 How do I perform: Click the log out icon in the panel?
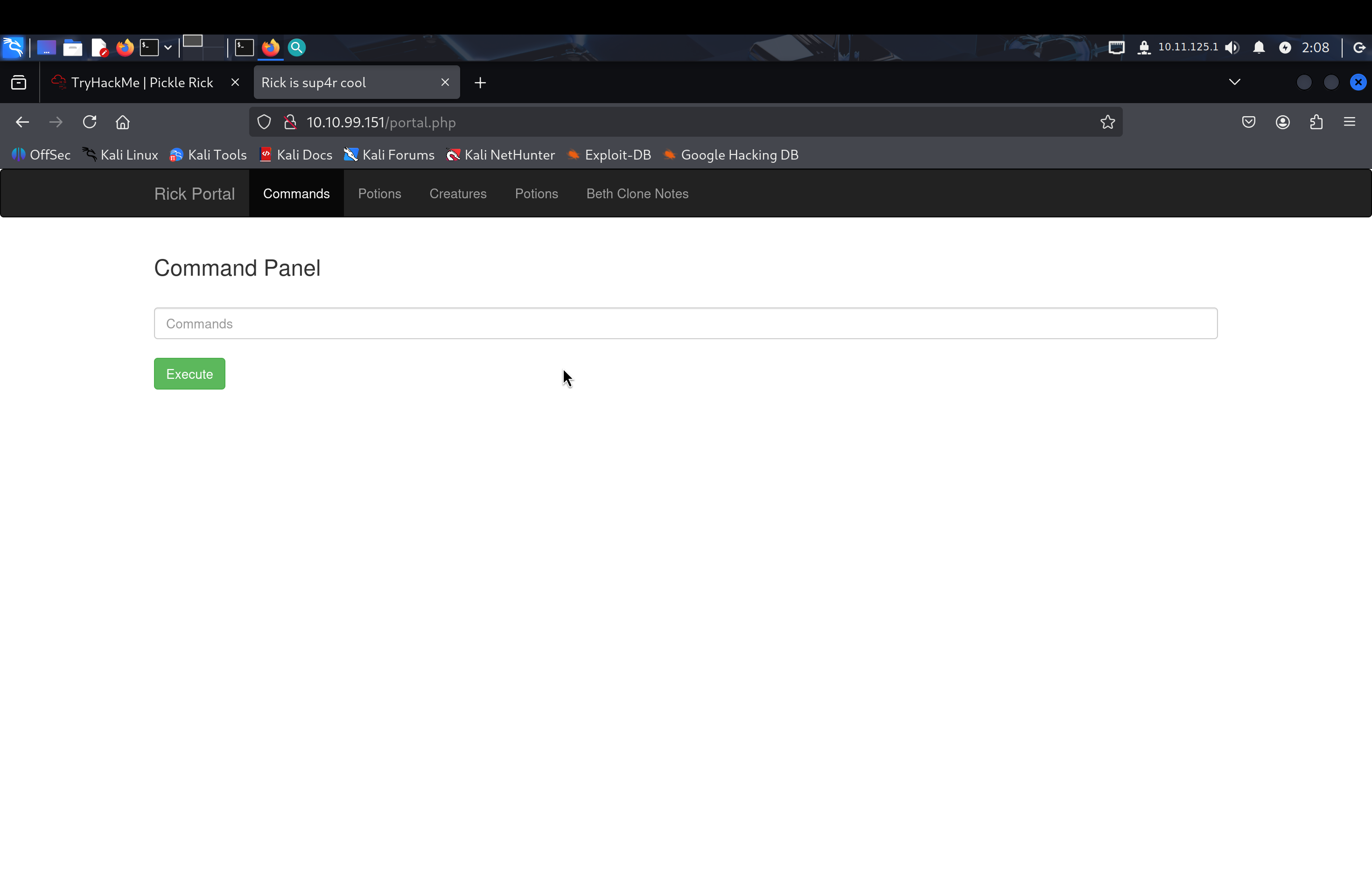pyautogui.click(x=1359, y=47)
